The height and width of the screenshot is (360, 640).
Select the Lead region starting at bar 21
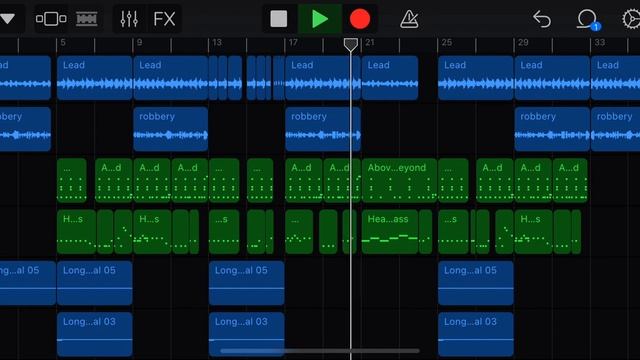390,78
